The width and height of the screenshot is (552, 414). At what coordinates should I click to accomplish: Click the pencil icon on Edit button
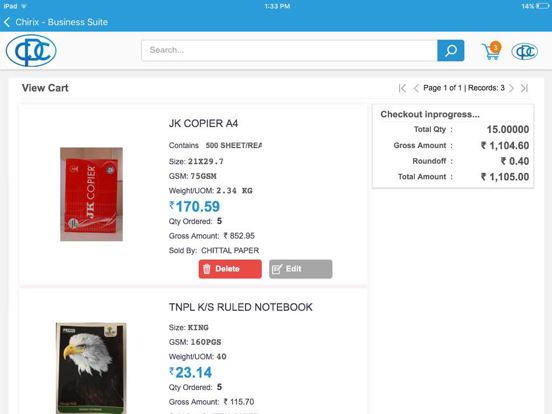[x=277, y=269]
